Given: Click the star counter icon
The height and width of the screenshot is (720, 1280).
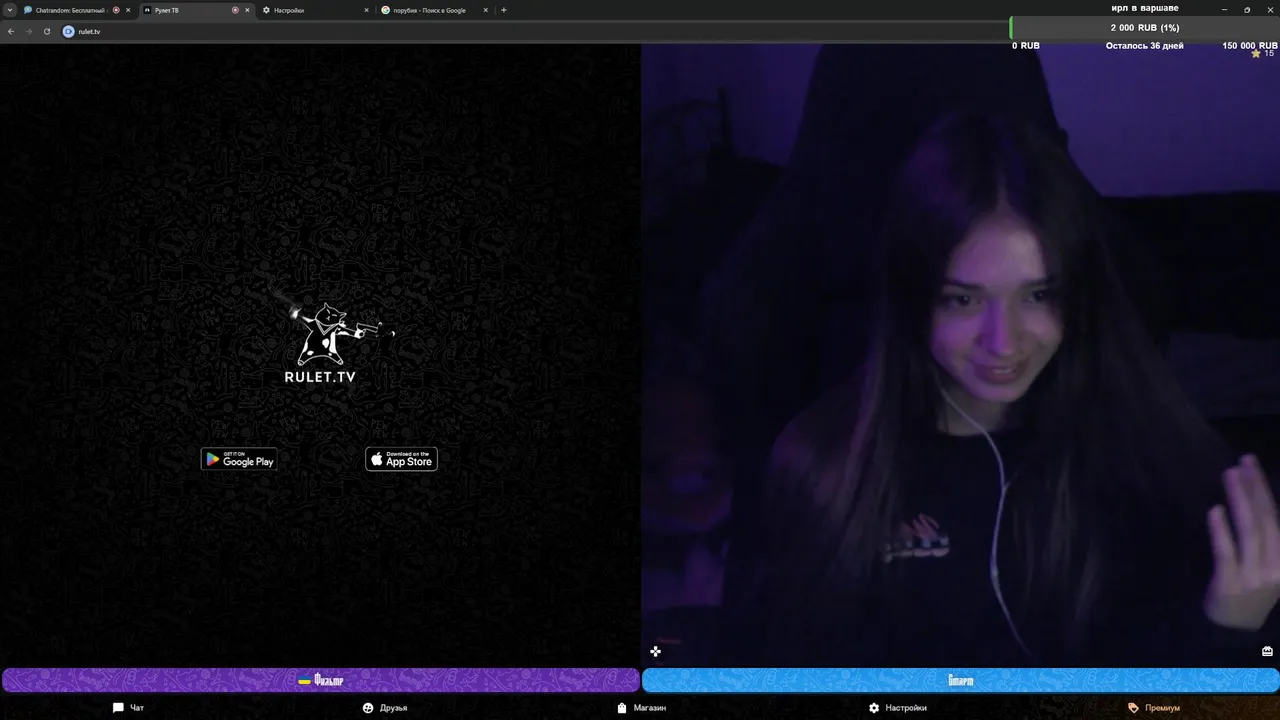Looking at the screenshot, I should (x=1256, y=54).
